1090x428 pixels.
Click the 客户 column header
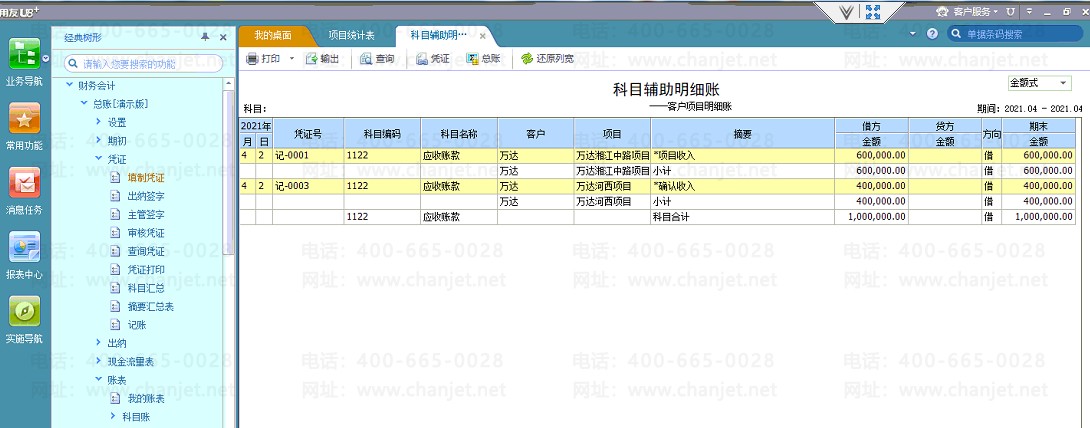coord(535,133)
